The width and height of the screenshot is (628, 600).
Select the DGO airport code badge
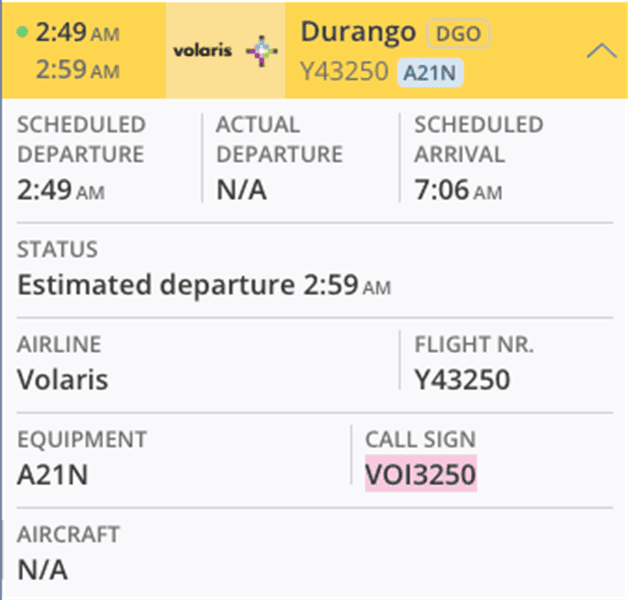(x=458, y=34)
